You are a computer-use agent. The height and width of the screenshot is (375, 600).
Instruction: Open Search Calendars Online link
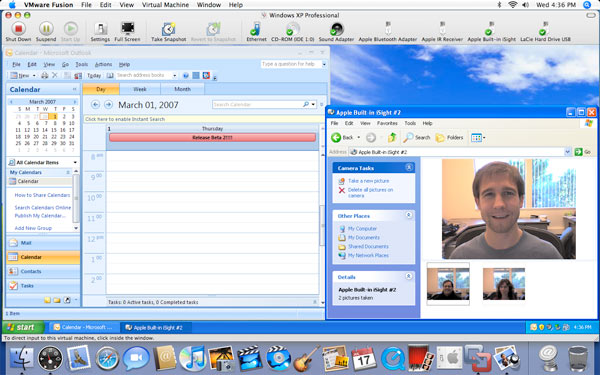pyautogui.click(x=42, y=207)
